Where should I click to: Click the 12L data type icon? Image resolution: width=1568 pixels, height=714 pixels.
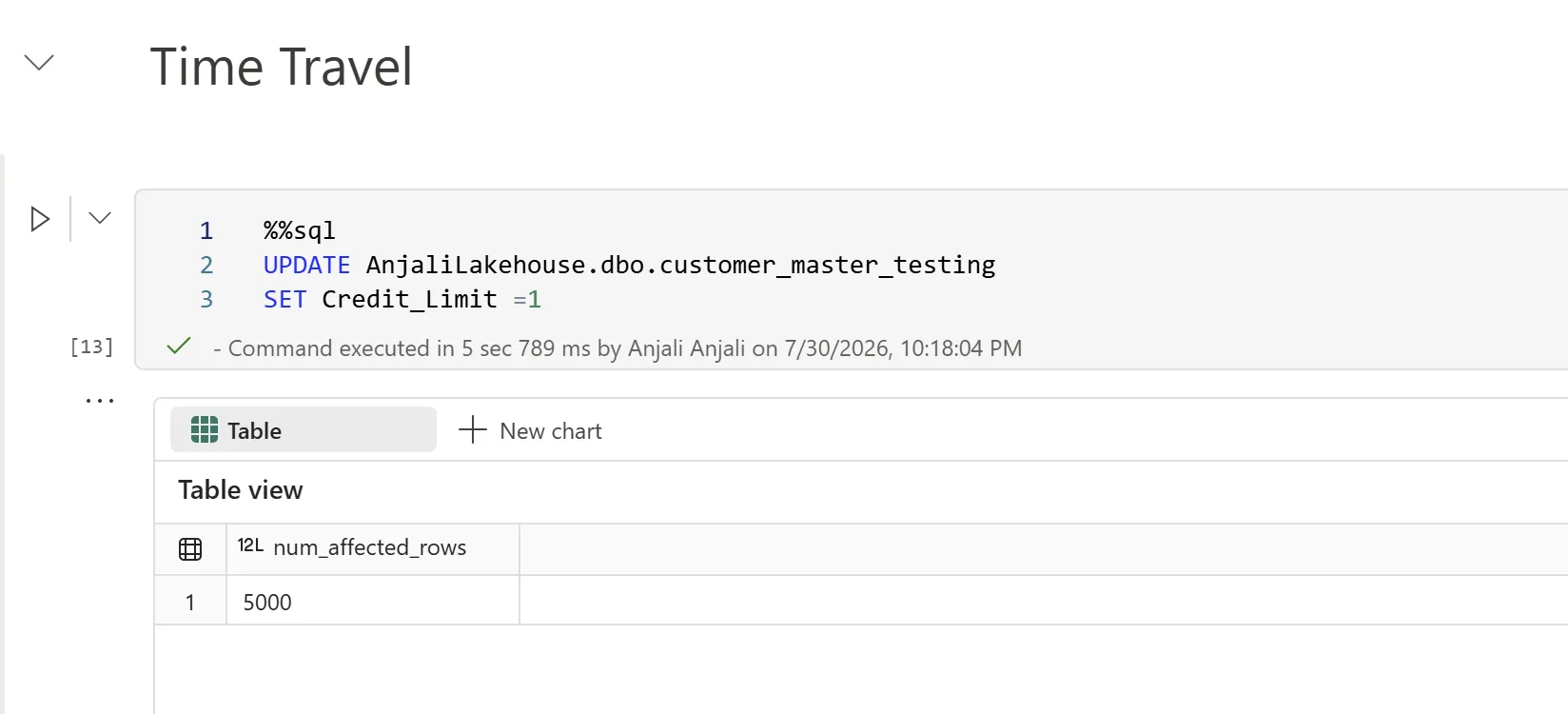tap(250, 545)
